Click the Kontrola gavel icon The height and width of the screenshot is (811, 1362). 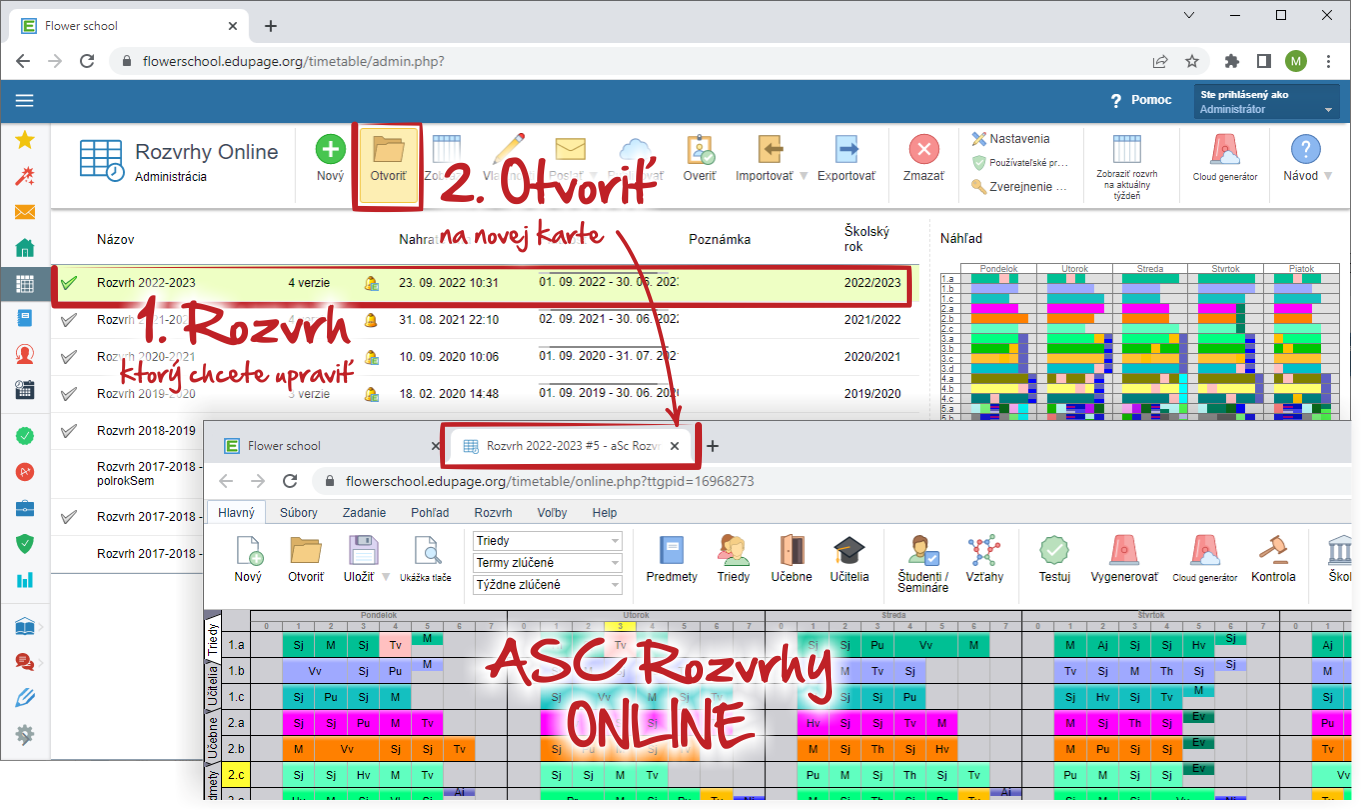point(1273,559)
